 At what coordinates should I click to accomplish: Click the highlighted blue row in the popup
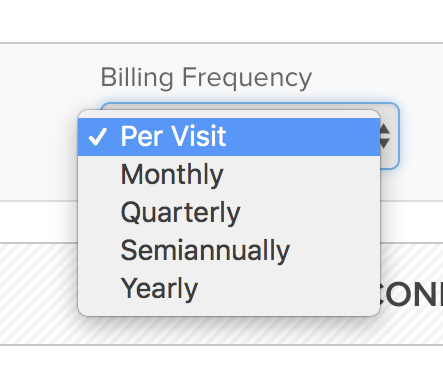tap(229, 137)
